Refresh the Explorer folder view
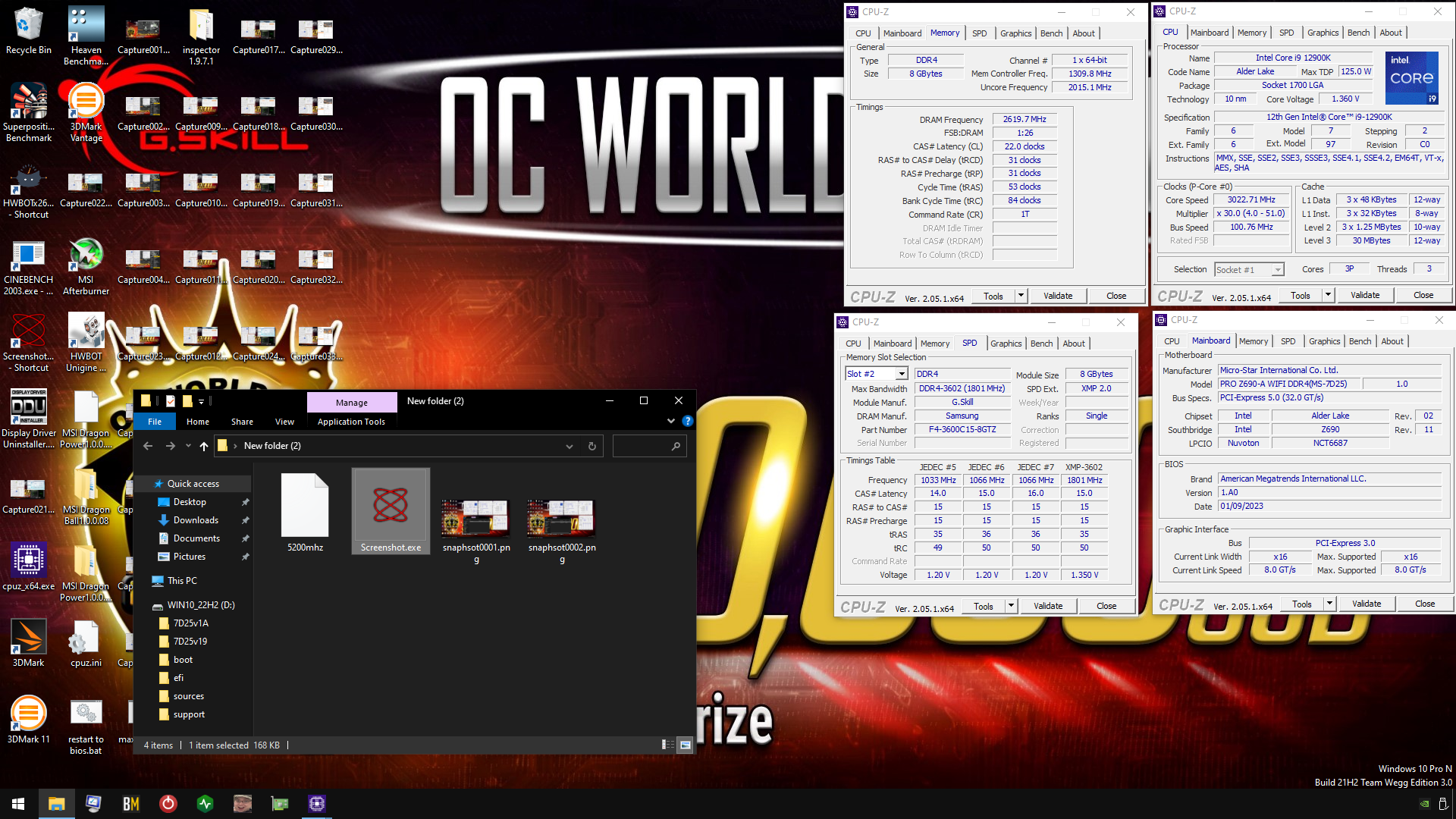 [x=592, y=446]
